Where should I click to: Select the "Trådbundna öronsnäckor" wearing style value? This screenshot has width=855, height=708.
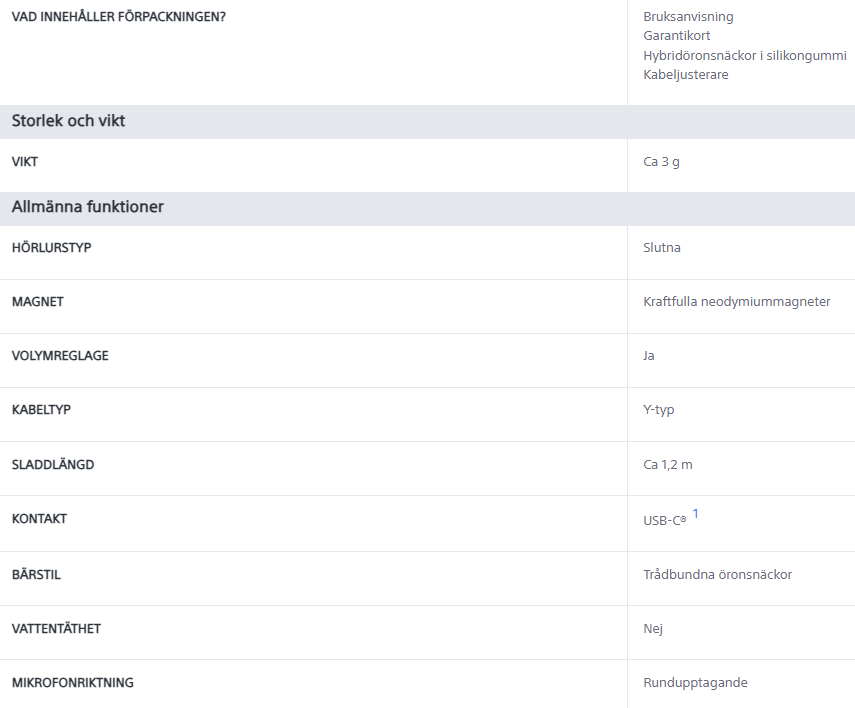coord(717,575)
